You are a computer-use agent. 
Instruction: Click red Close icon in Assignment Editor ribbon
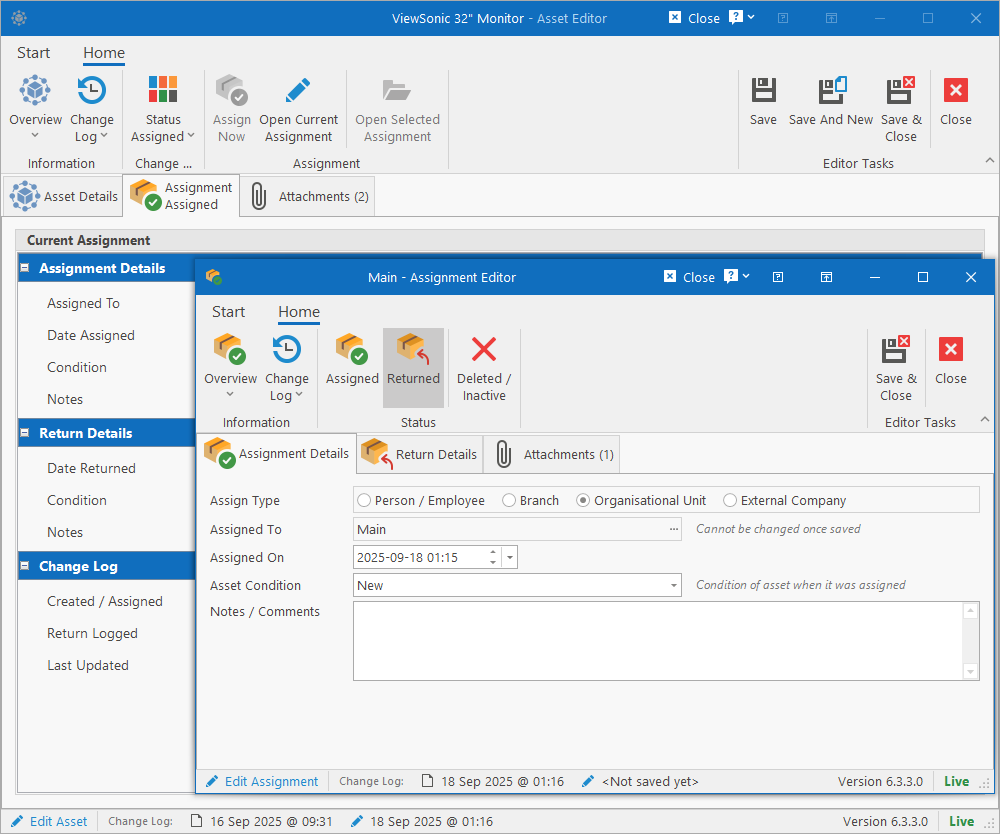pyautogui.click(x=950, y=349)
